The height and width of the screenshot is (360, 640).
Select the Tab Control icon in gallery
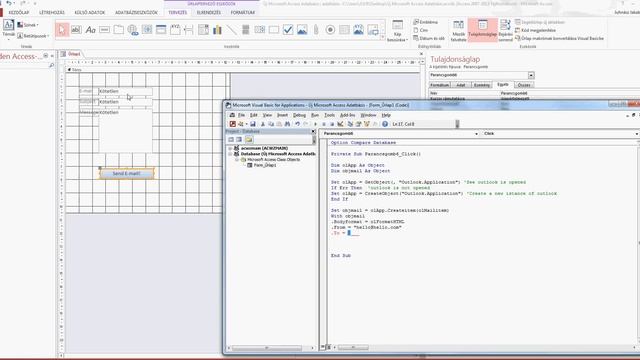119,30
